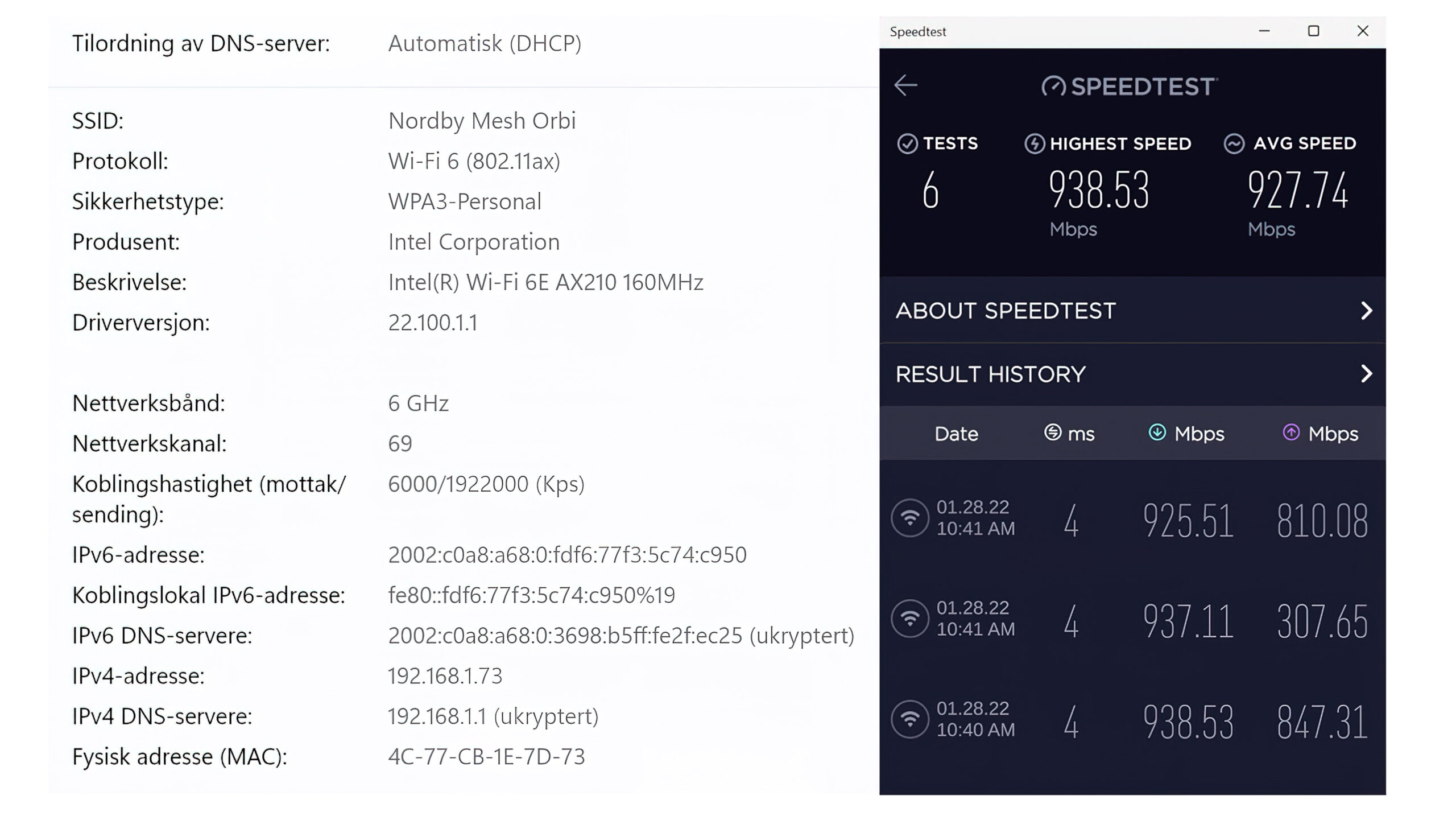This screenshot has width=1456, height=820.
Task: Click the average speed 927.74 figure
Action: point(1297,189)
